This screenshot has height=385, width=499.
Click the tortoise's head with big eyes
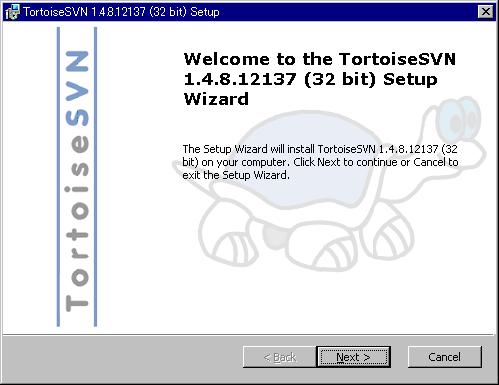pyautogui.click(x=457, y=118)
